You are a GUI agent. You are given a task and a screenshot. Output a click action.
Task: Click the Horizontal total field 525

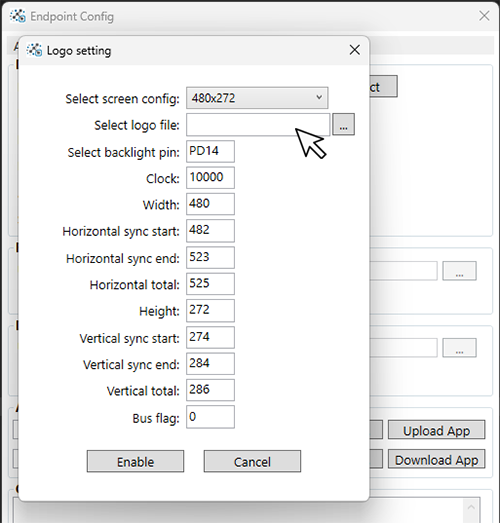210,284
